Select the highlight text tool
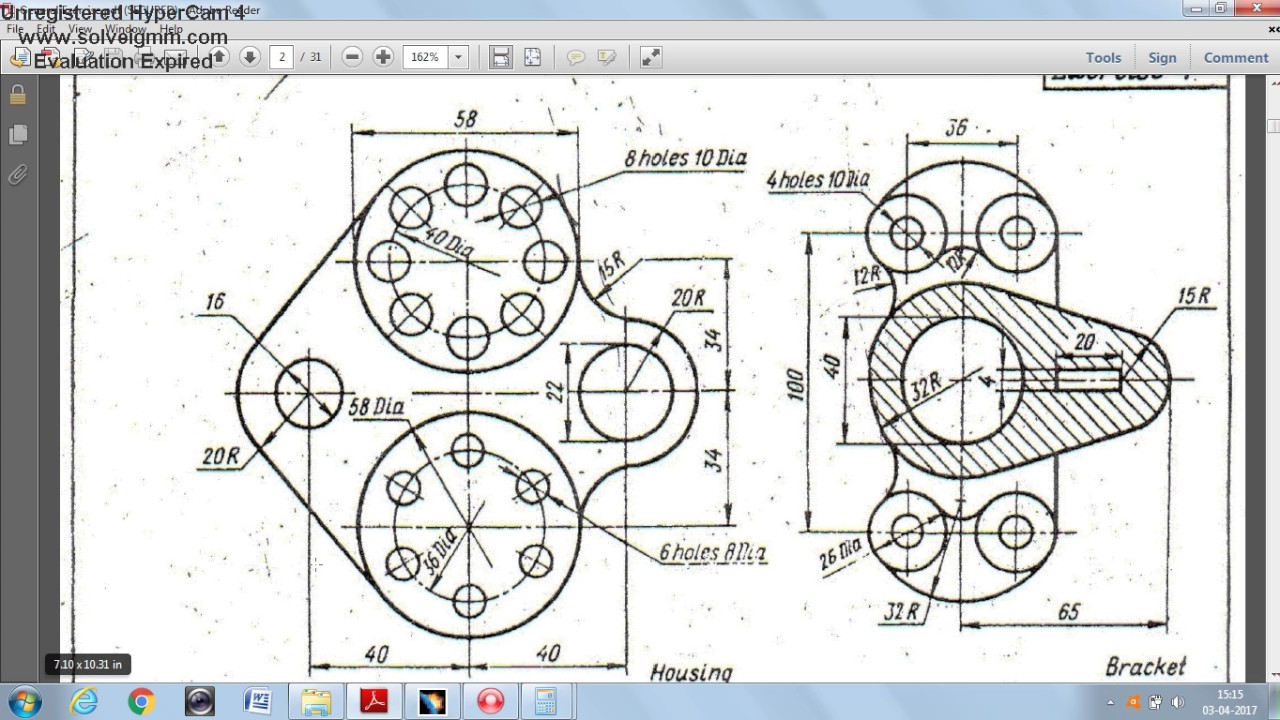Screen dimensions: 1280x720 point(606,57)
